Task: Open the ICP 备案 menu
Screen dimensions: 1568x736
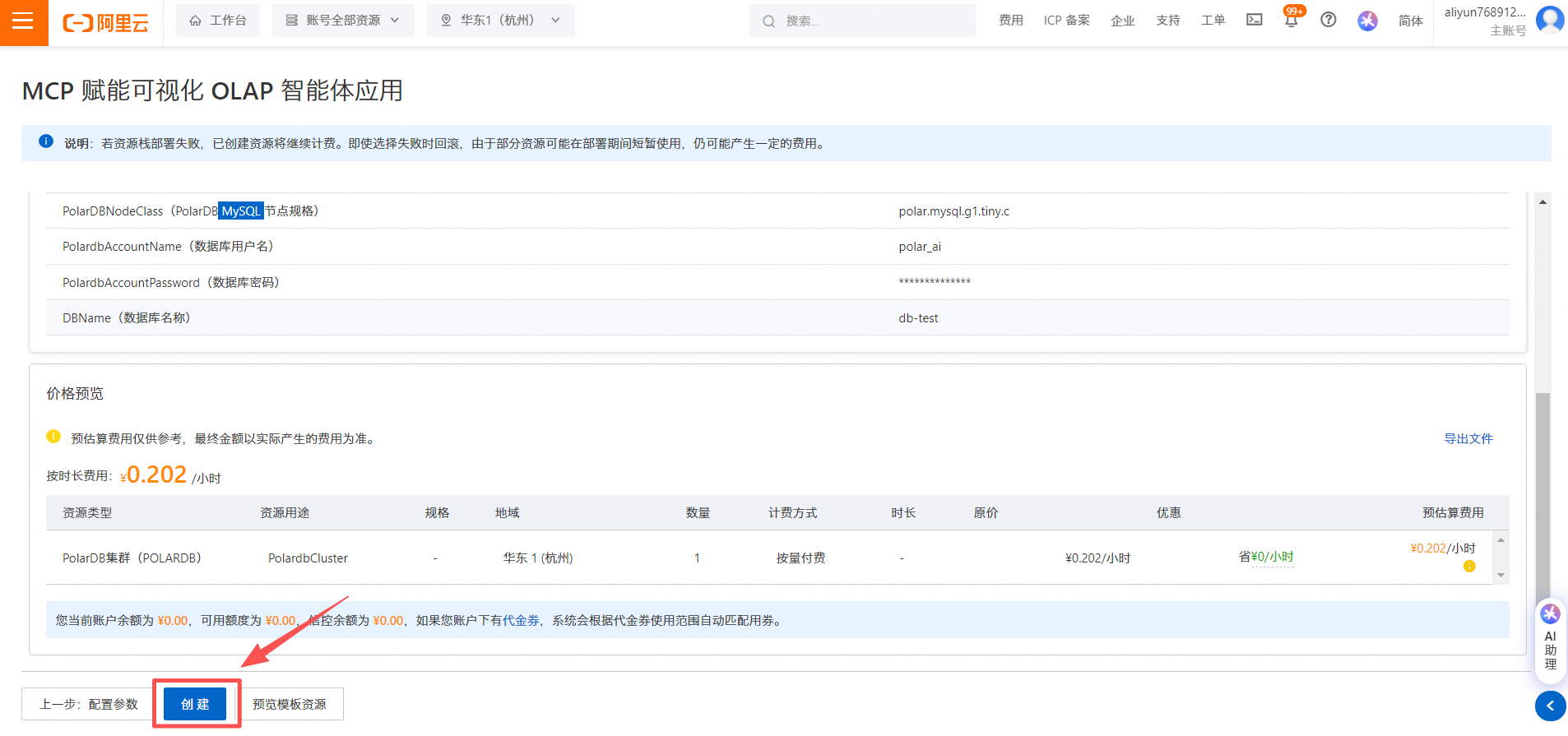Action: (x=1066, y=21)
